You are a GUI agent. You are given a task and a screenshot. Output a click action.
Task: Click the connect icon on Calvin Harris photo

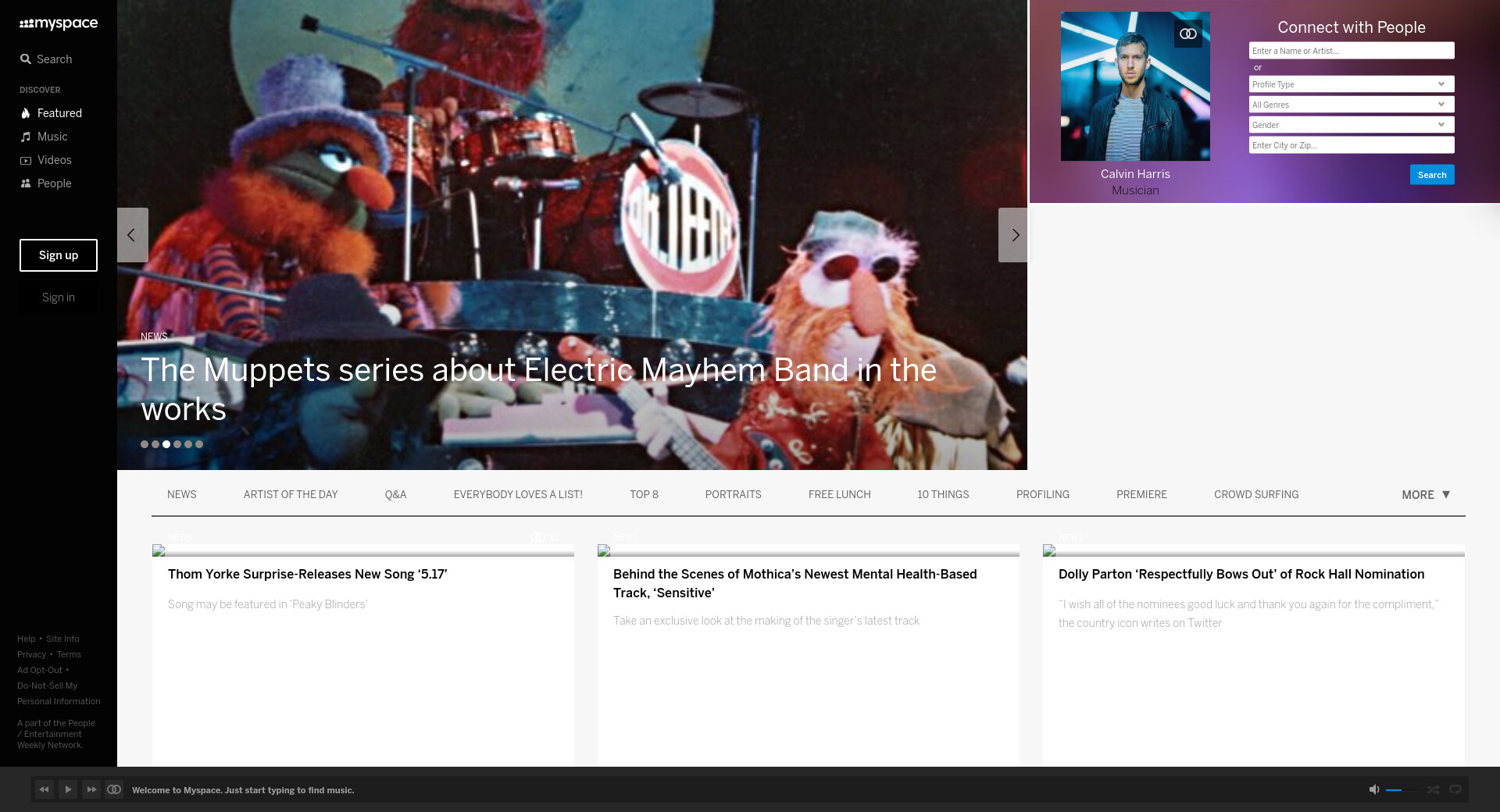(x=1188, y=34)
